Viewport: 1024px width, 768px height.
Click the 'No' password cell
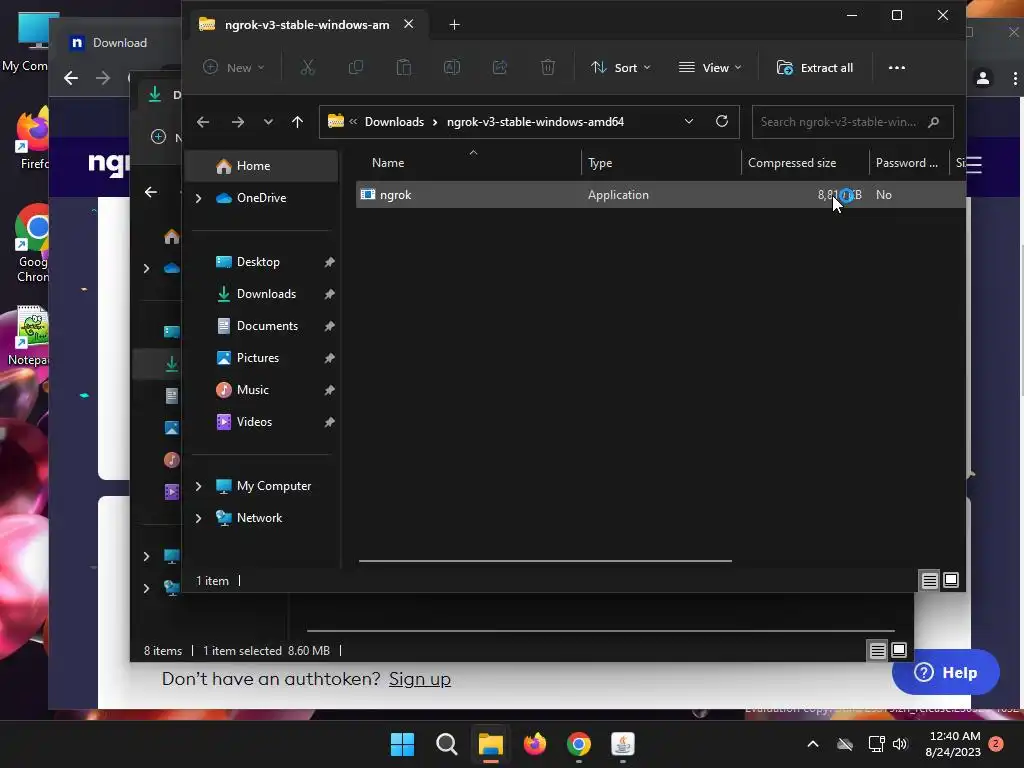pos(884,195)
